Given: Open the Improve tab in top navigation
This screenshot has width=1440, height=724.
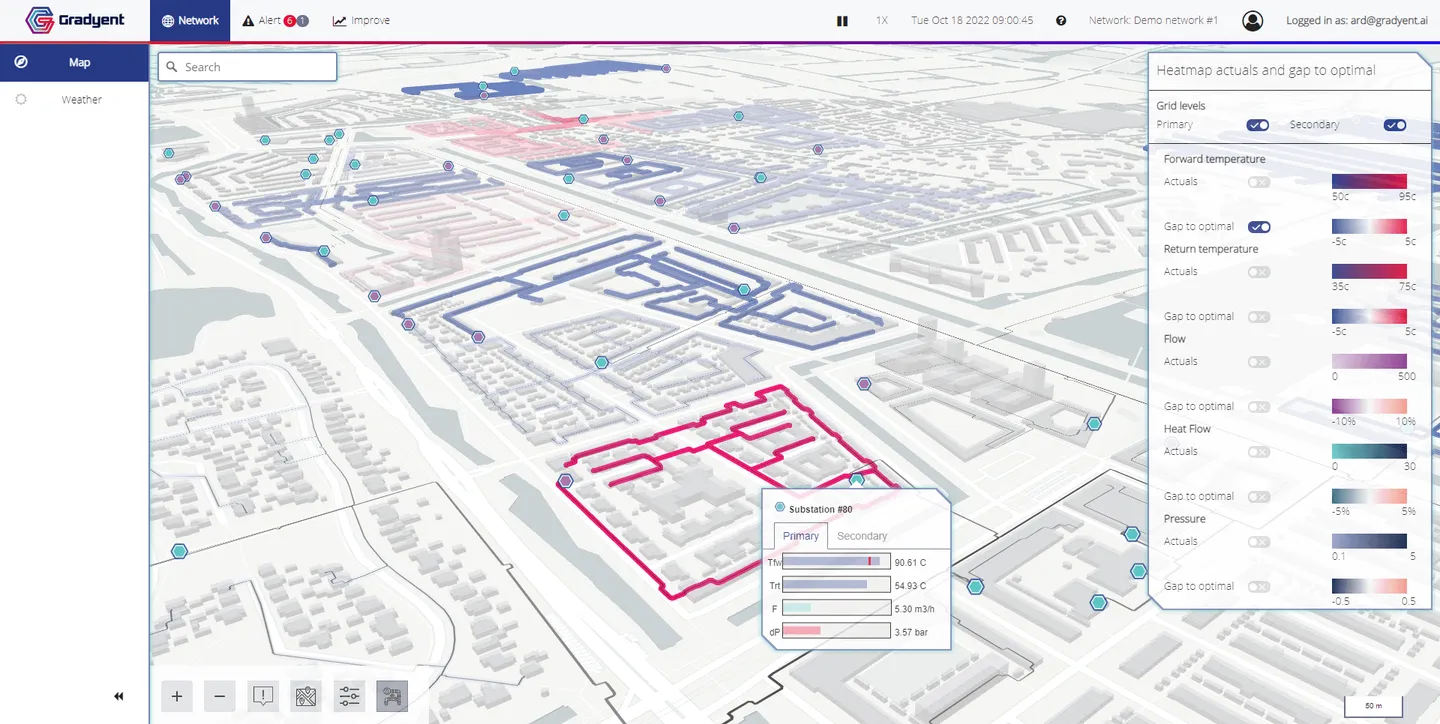Looking at the screenshot, I should coord(361,21).
